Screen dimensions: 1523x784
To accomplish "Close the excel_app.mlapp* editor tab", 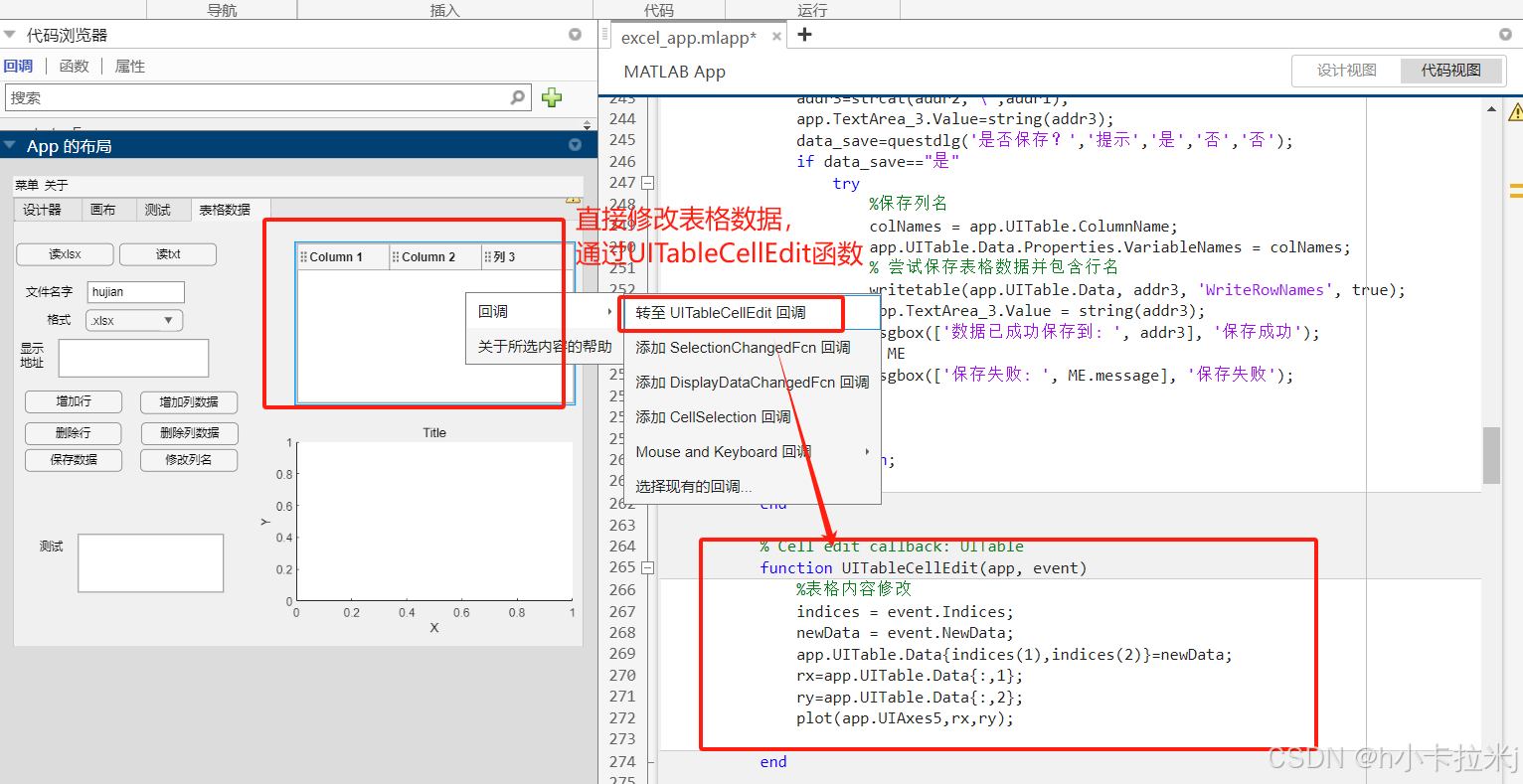I will (776, 37).
